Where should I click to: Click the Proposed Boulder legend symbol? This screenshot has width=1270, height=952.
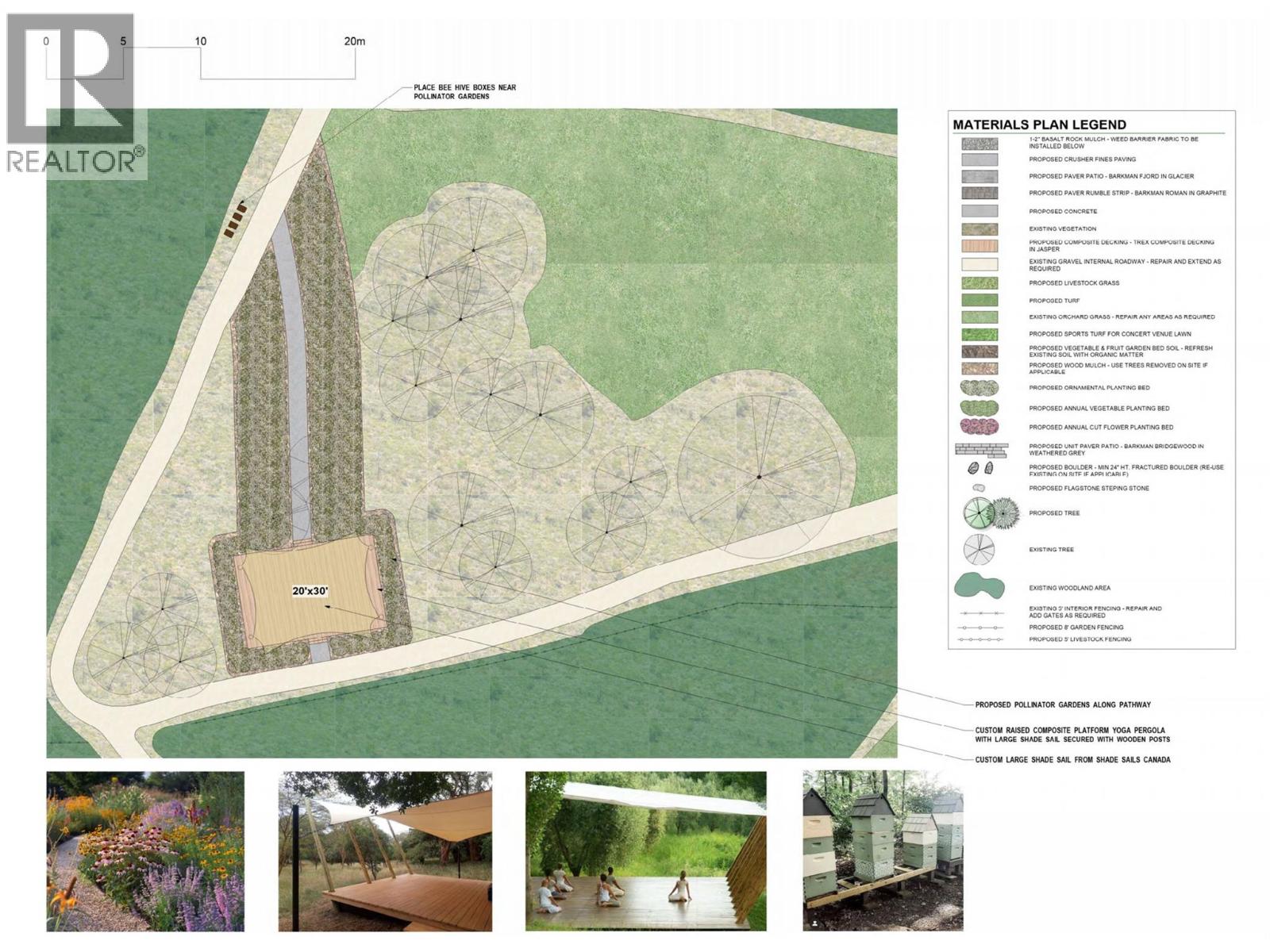pyautogui.click(x=979, y=468)
